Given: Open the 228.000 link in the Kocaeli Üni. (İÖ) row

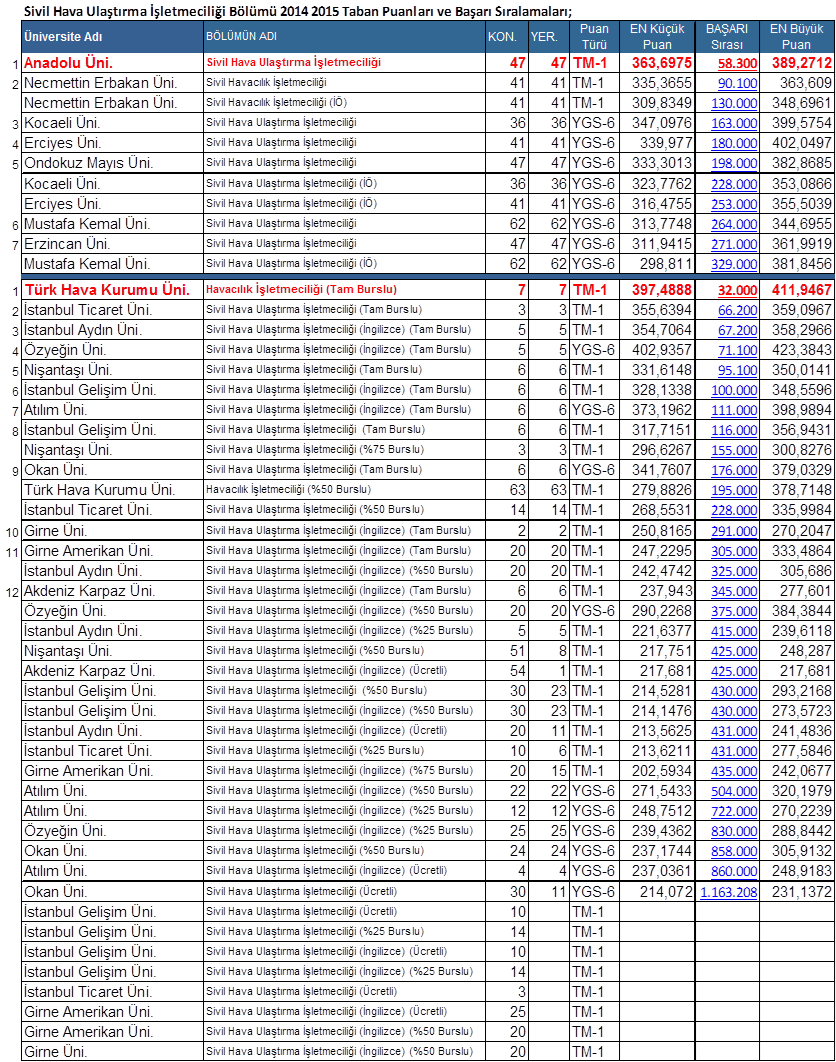Looking at the screenshot, I should coord(734,184).
